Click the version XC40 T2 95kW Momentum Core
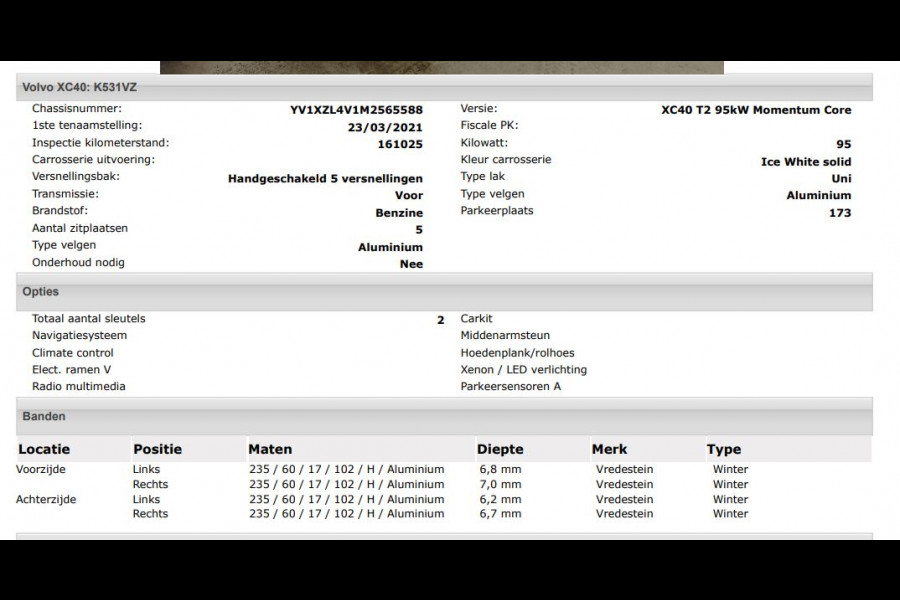 point(758,110)
